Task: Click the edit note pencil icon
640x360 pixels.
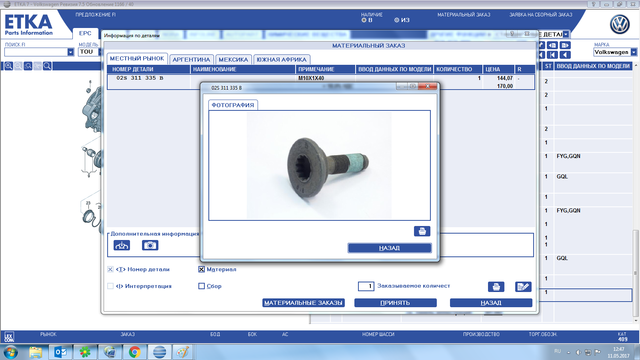Action: (x=523, y=287)
